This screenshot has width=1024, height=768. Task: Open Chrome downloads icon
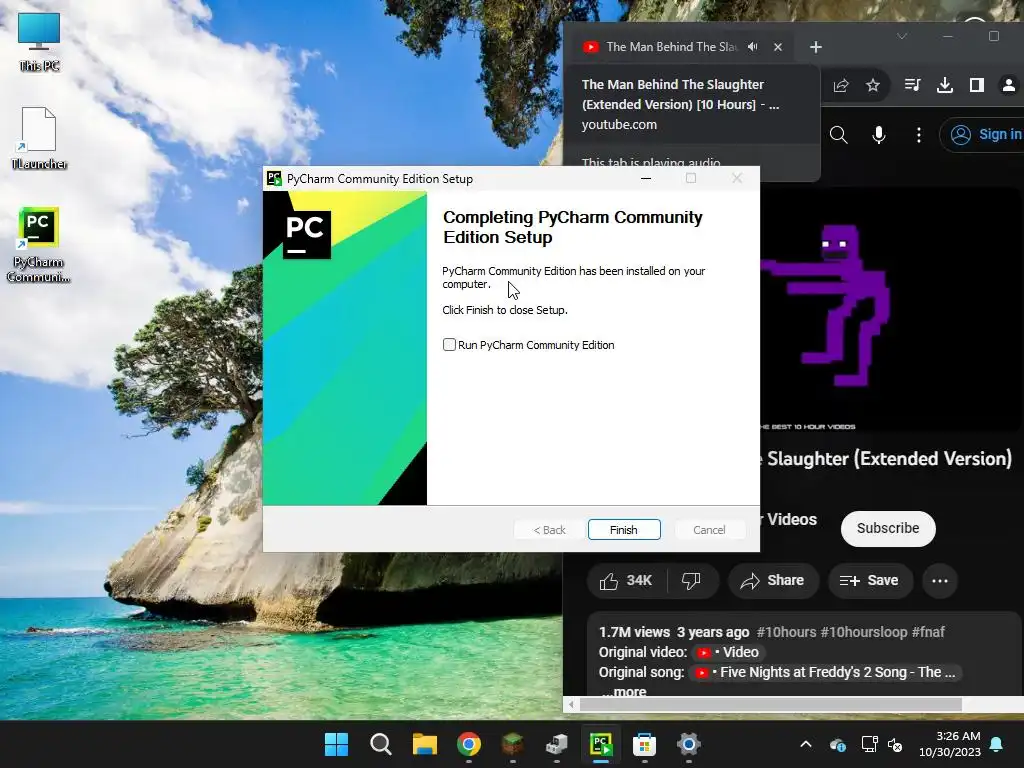(944, 85)
